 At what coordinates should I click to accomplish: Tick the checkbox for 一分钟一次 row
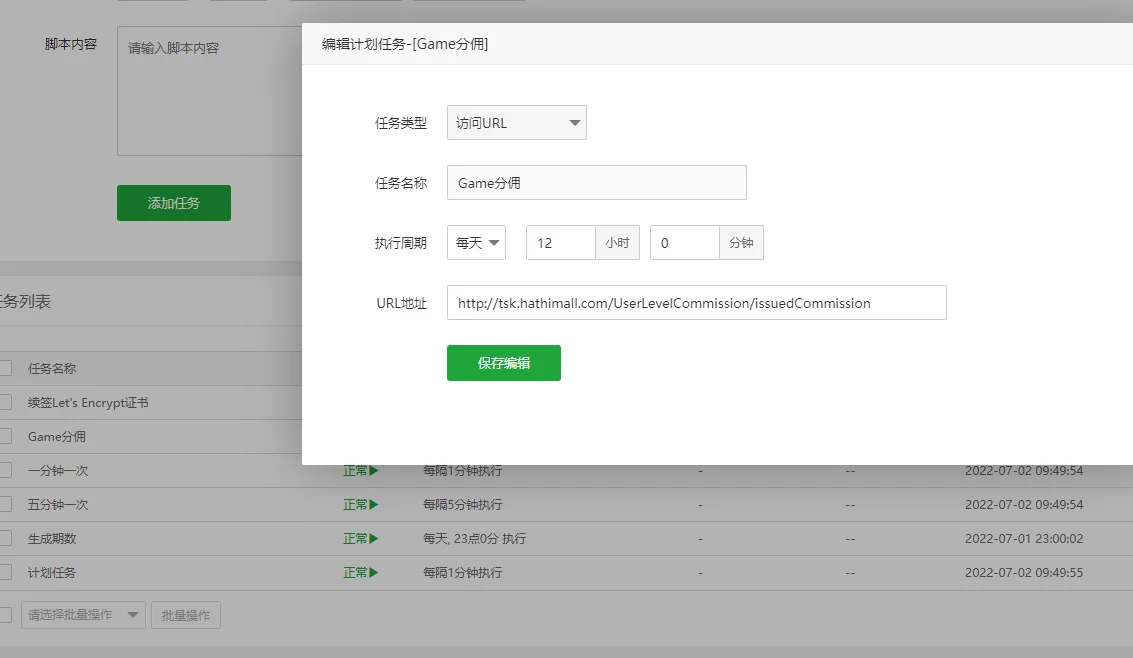pos(5,470)
